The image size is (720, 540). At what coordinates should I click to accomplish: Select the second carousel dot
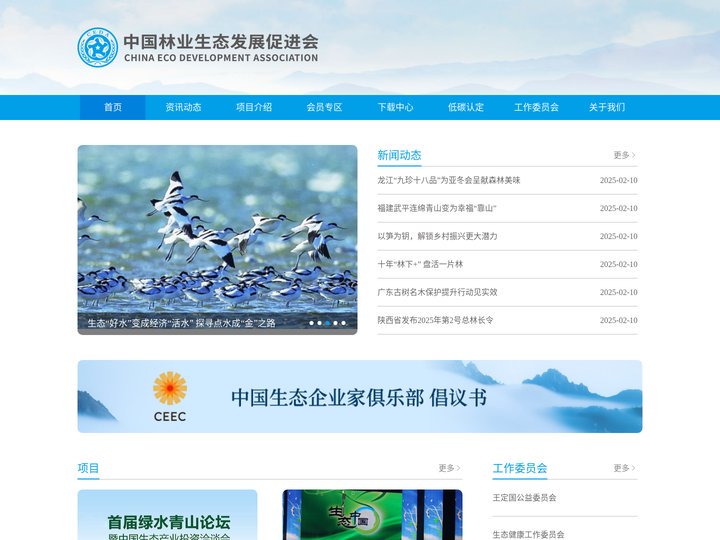click(x=320, y=323)
